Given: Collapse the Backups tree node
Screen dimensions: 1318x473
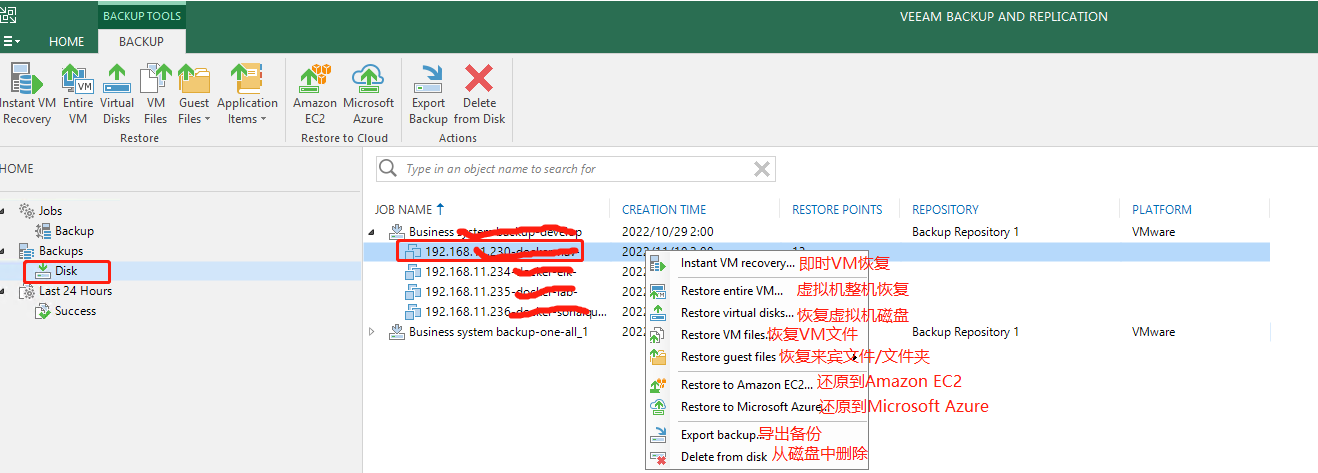Looking at the screenshot, I should pyautogui.click(x=2, y=251).
